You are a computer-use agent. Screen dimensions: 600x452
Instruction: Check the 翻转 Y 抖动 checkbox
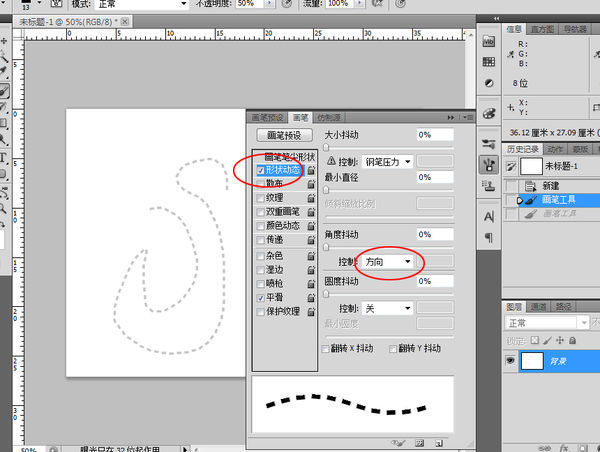393,349
